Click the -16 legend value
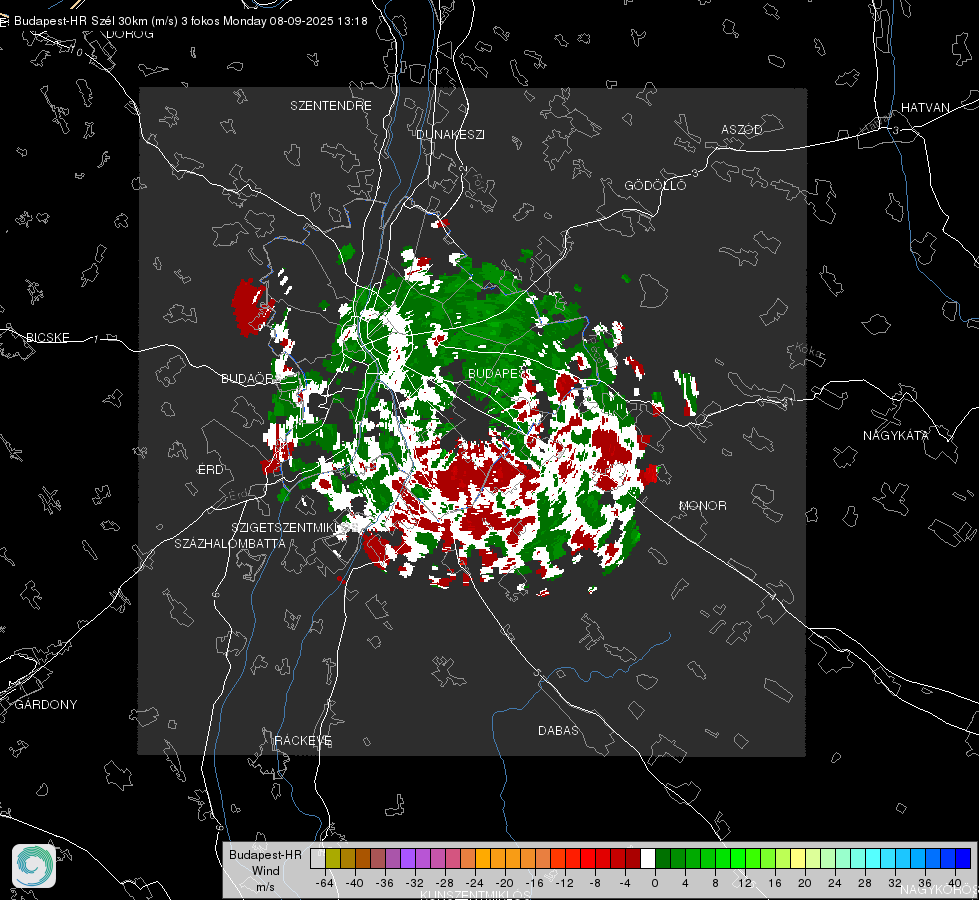Viewport: 979px width, 900px height. (534, 883)
